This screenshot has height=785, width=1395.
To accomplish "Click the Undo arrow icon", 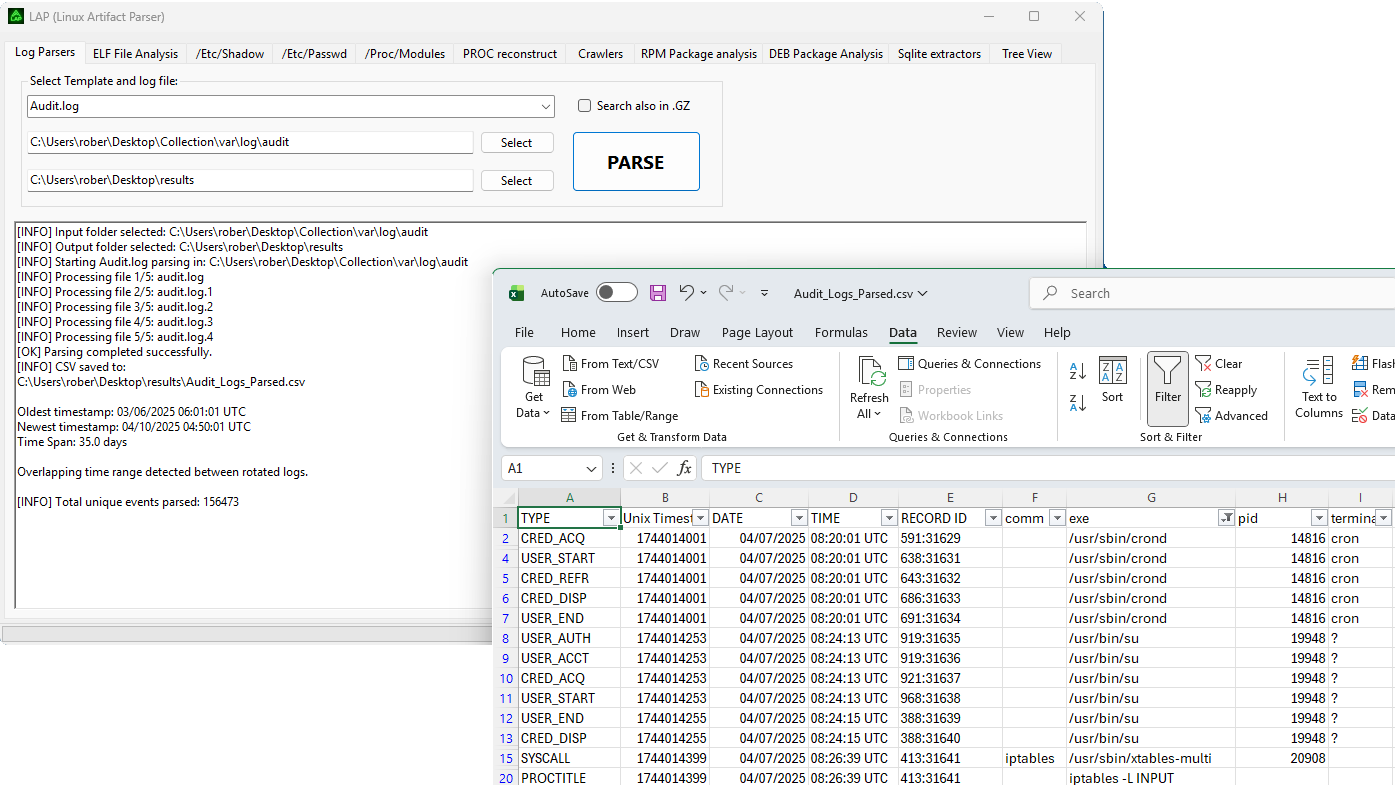I will [686, 293].
